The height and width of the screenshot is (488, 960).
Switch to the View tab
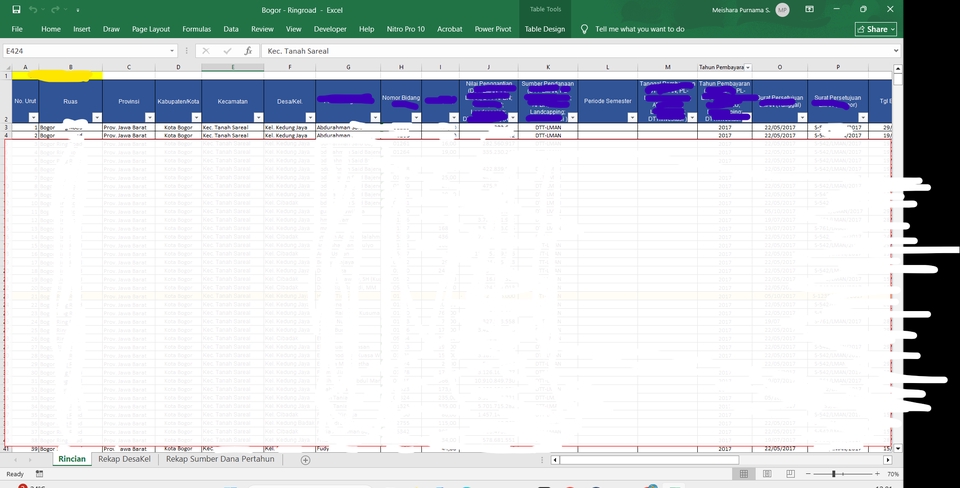pyautogui.click(x=294, y=29)
